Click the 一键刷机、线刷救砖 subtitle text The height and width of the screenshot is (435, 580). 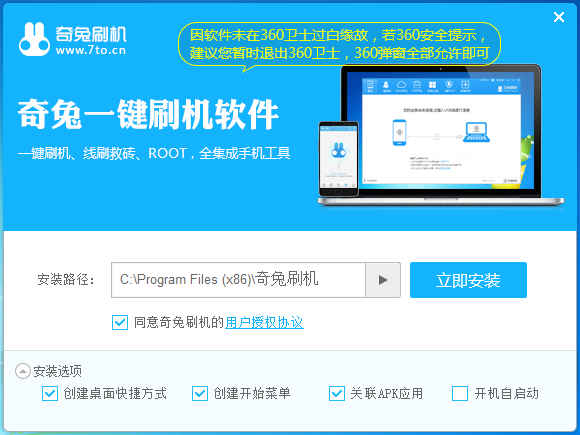pos(154,153)
